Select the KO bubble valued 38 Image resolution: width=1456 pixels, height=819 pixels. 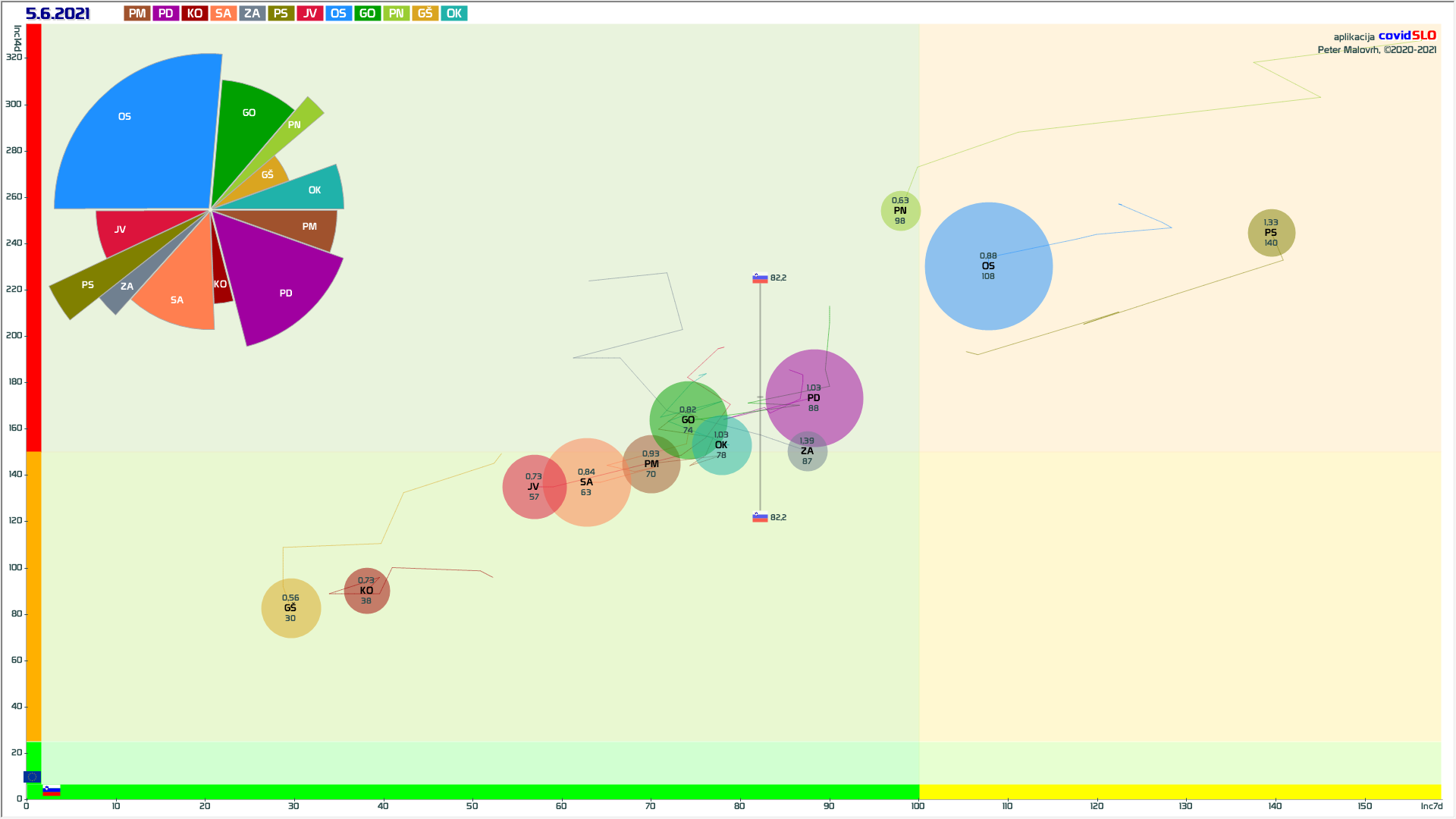click(366, 591)
